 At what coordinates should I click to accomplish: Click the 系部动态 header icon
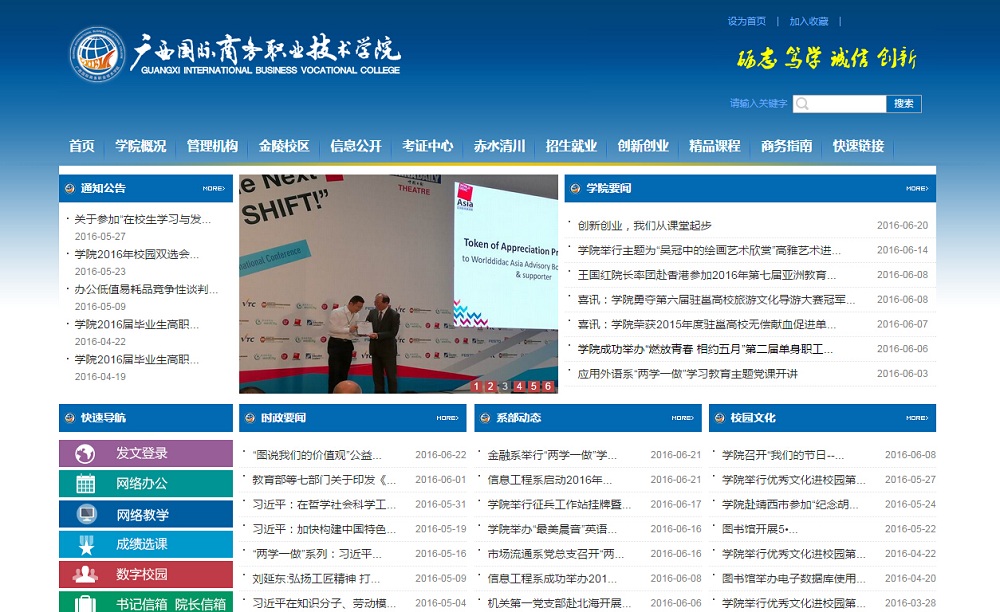tap(485, 418)
